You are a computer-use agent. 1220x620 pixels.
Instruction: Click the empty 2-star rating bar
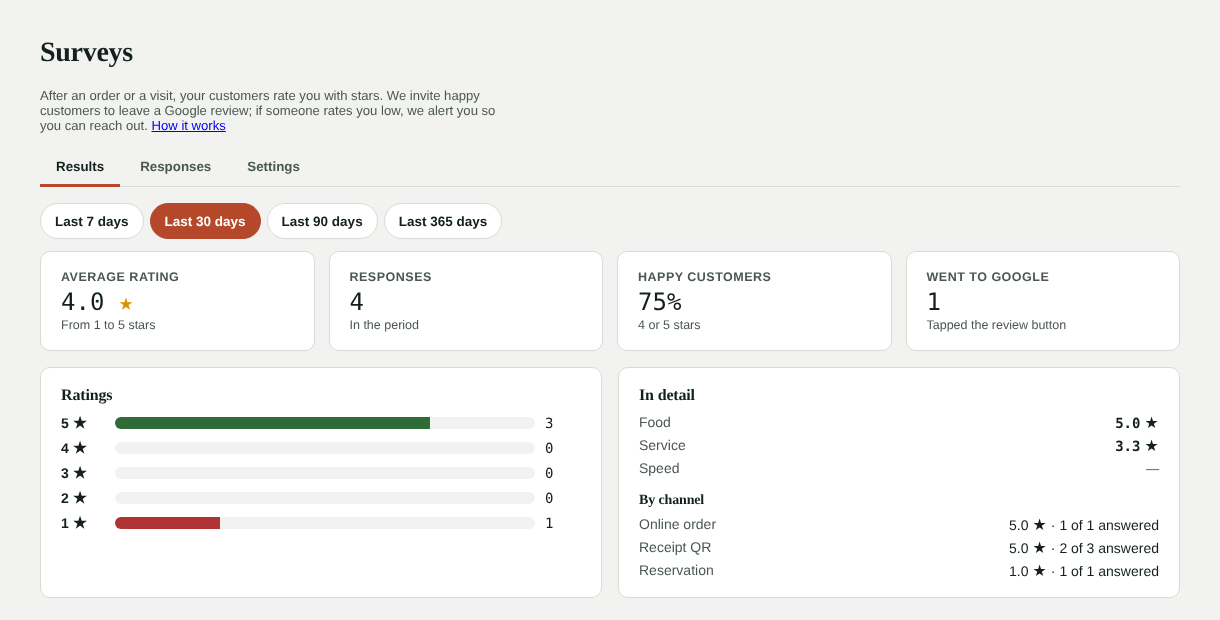pyautogui.click(x=325, y=498)
